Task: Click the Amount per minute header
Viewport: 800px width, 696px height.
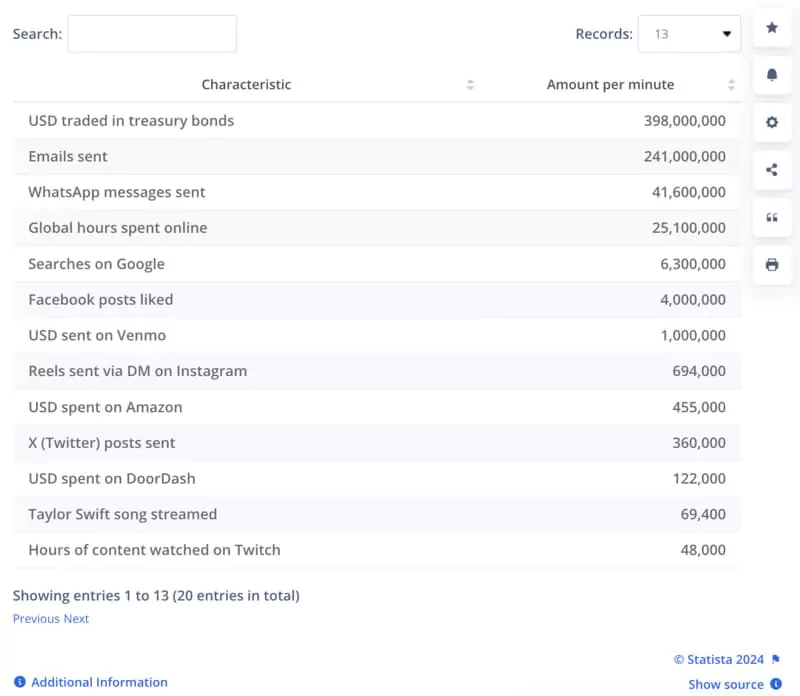Action: (610, 85)
